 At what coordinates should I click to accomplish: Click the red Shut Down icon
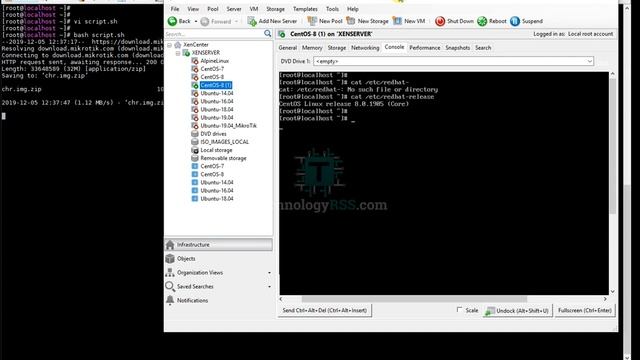coord(440,21)
